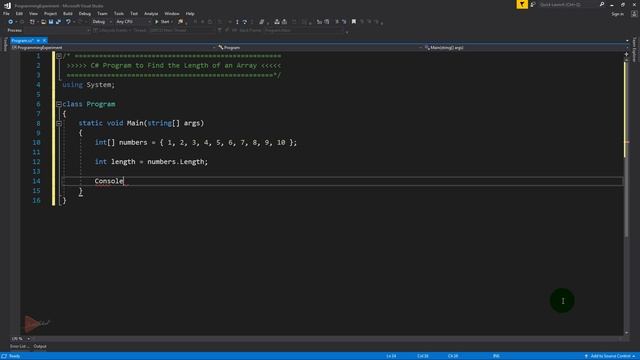Click Add to Source Control in status bar
Viewport: 640px width, 360px height.
pyautogui.click(x=610, y=356)
